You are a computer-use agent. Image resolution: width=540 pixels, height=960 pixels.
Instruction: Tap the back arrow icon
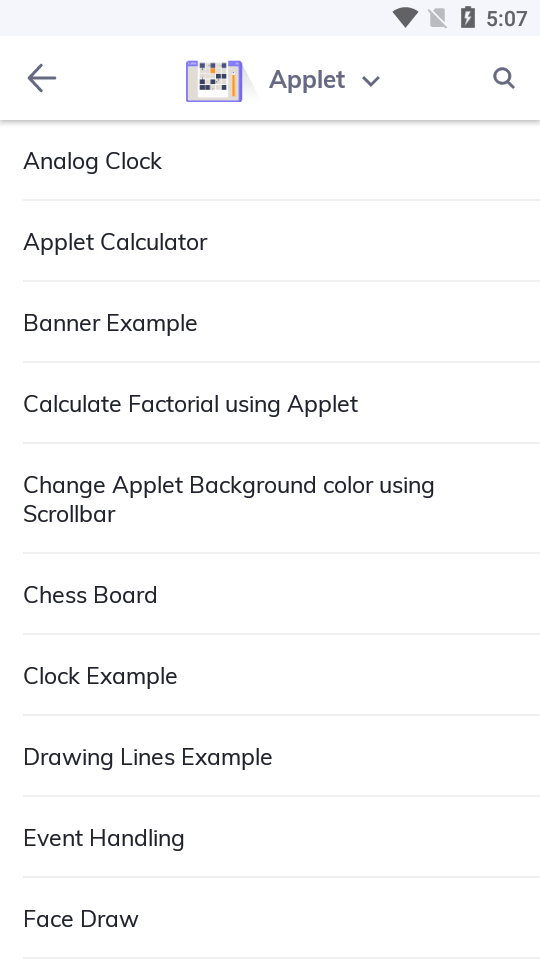tap(42, 78)
